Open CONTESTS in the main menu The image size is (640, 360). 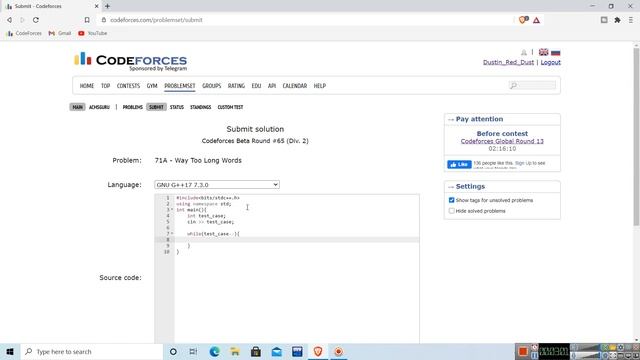128,86
